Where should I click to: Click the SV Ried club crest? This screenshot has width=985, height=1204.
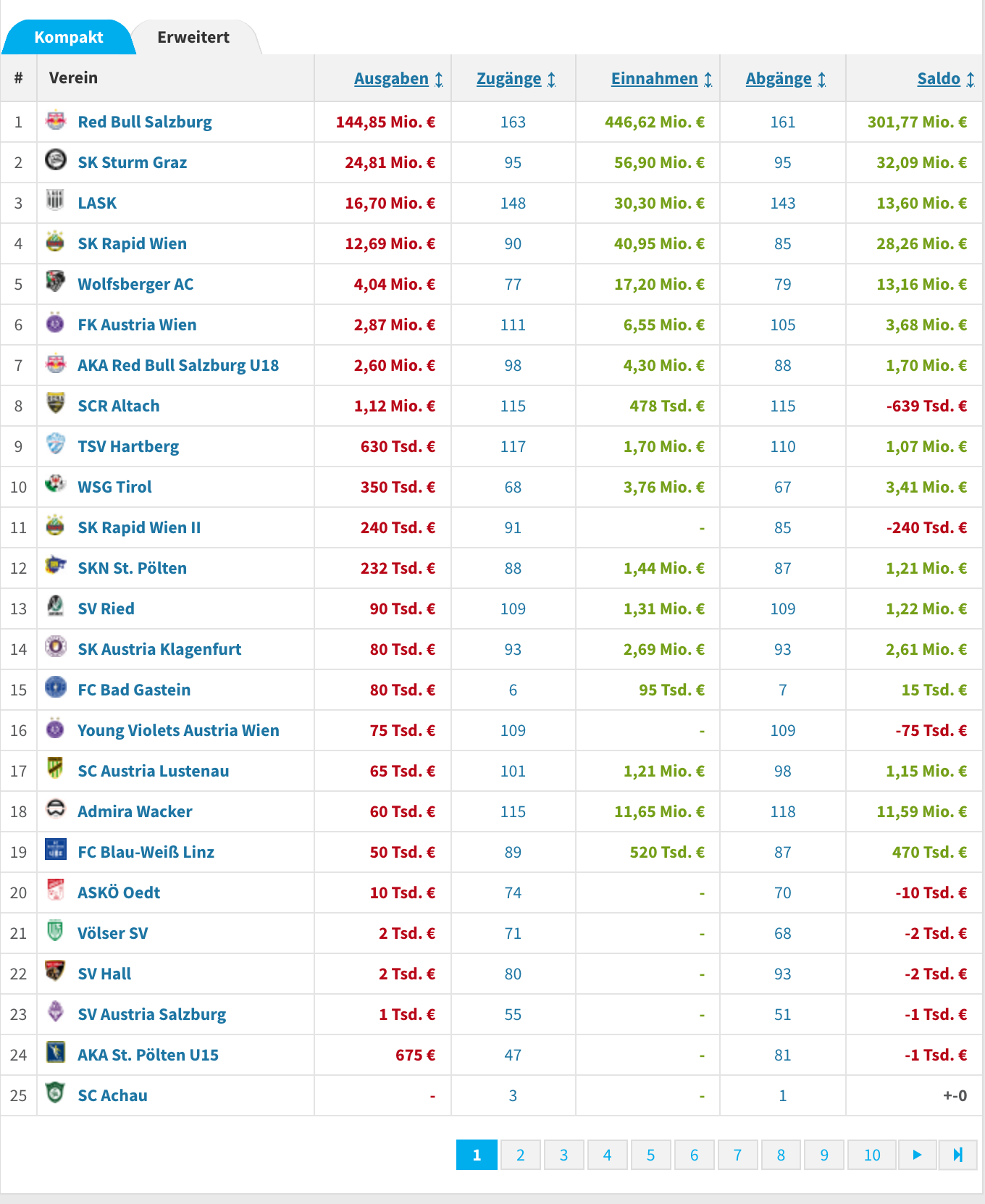tap(56, 606)
